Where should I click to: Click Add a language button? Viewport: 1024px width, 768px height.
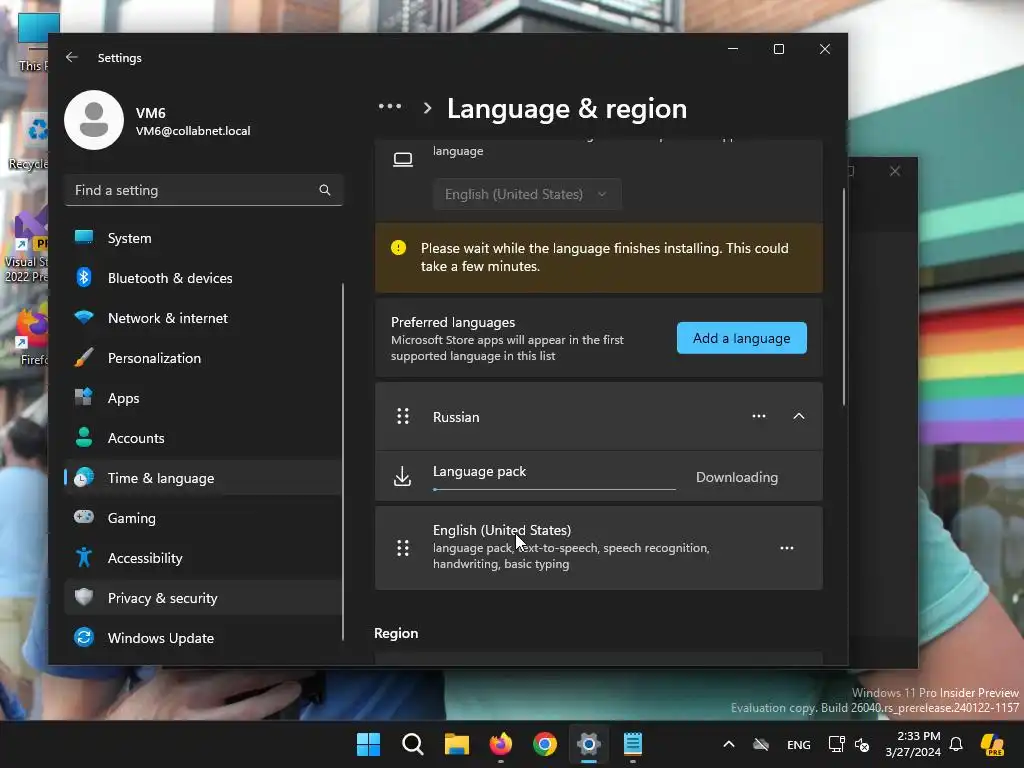741,338
